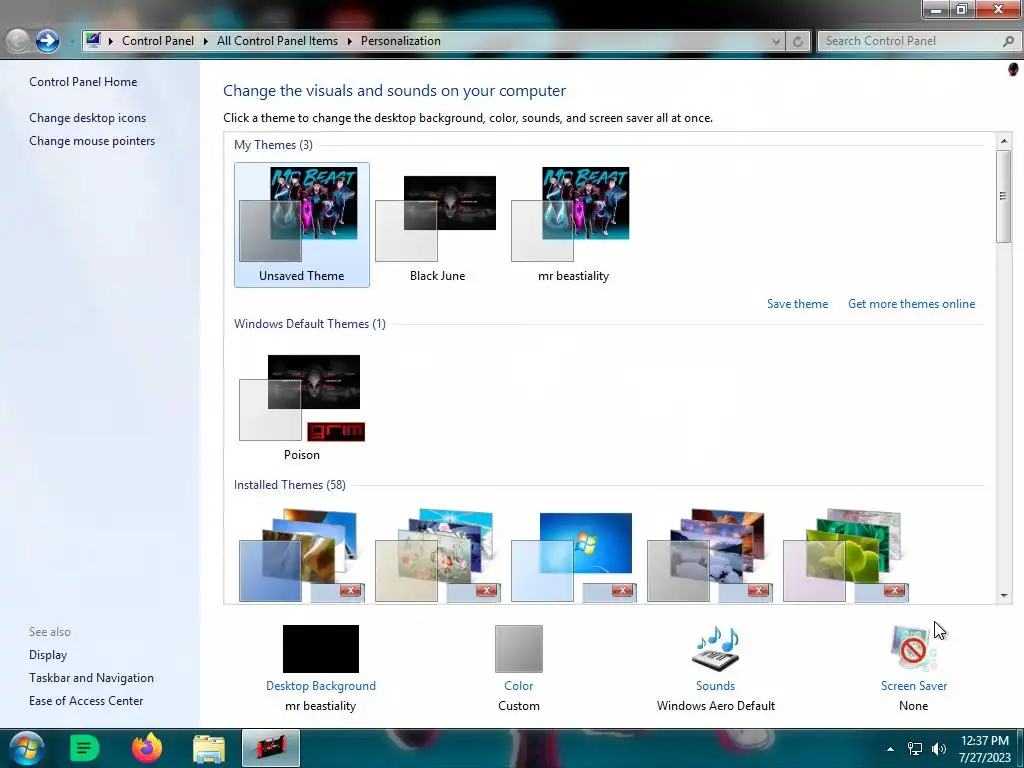Click the active Personalization taskbar button
This screenshot has width=1024, height=768.
pos(271,748)
